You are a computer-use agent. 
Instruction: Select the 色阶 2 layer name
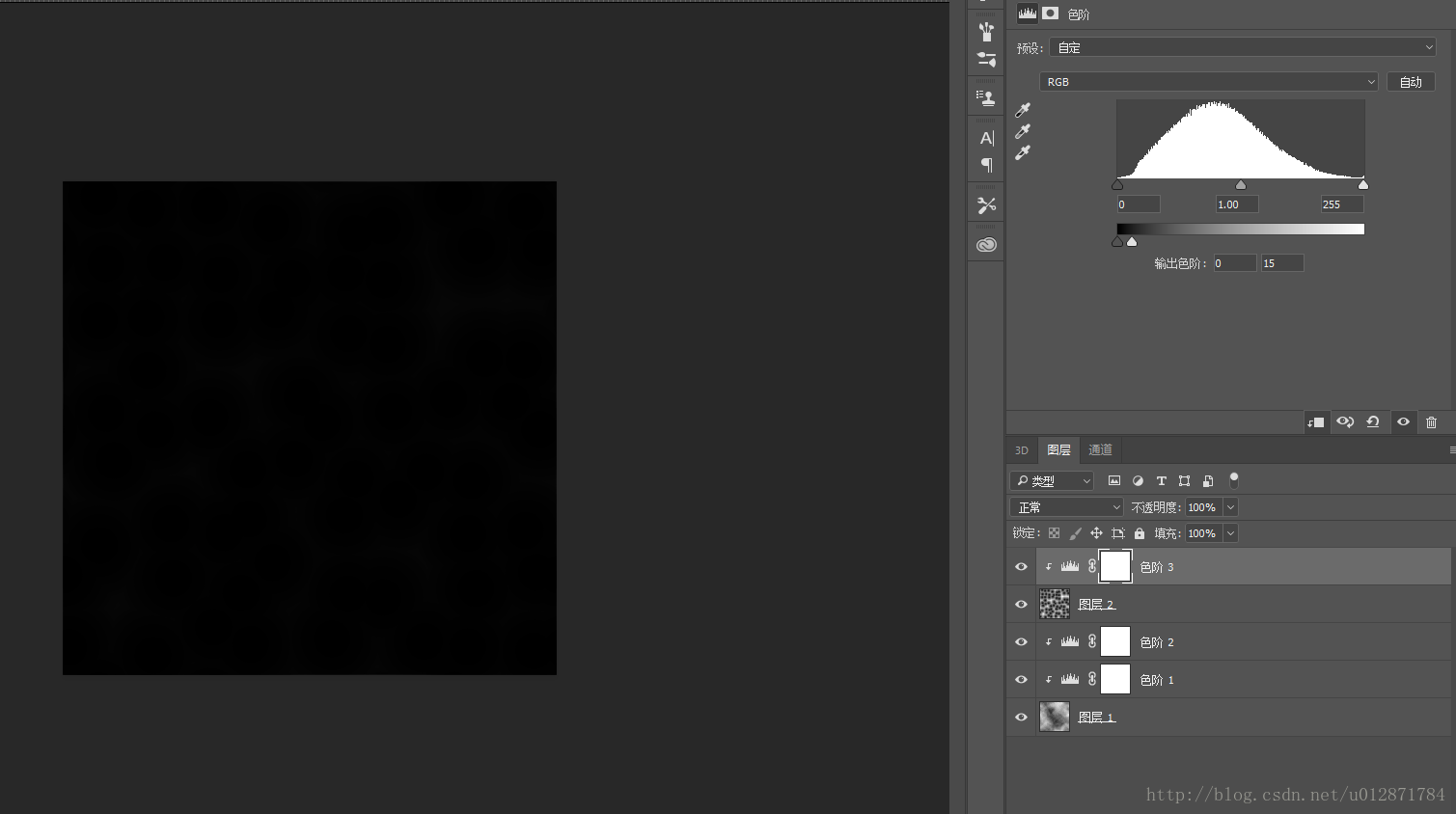tap(1157, 642)
